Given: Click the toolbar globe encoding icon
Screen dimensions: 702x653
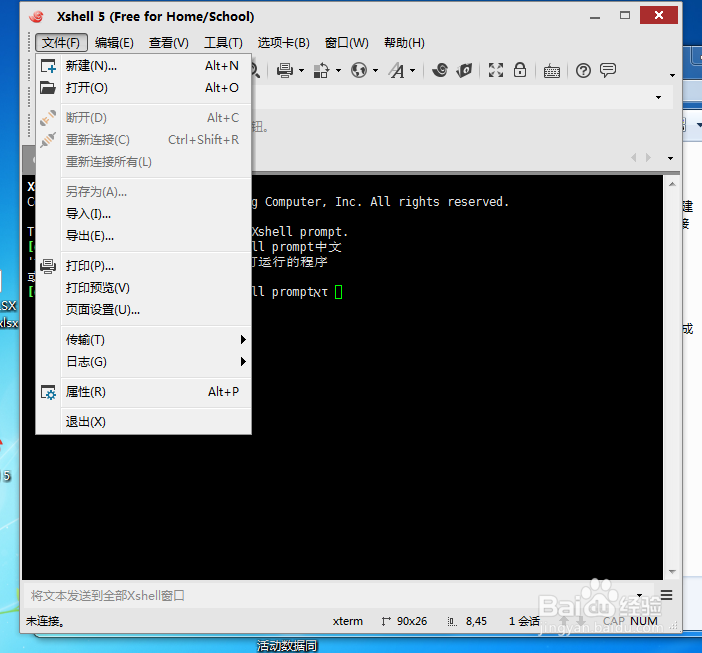Looking at the screenshot, I should coord(359,70).
